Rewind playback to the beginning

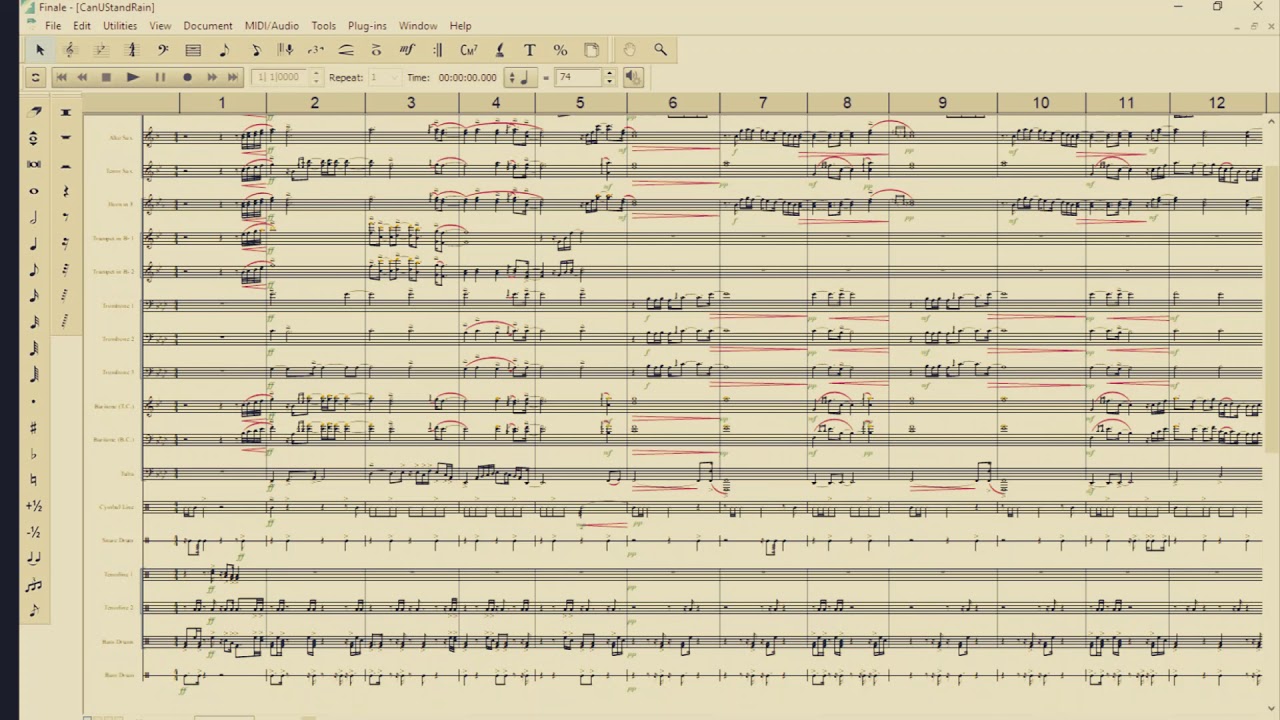click(61, 77)
